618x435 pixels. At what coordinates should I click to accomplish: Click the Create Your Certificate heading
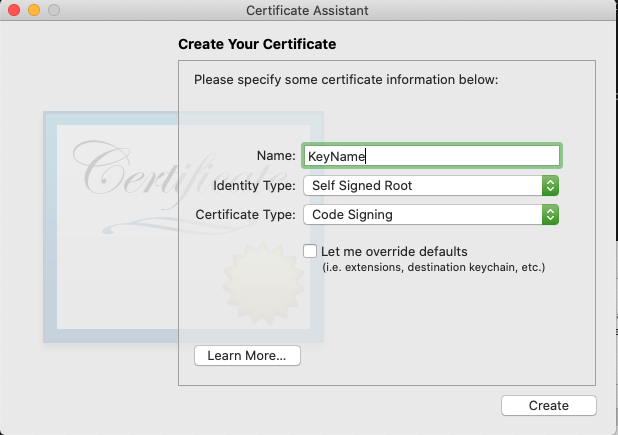point(257,44)
